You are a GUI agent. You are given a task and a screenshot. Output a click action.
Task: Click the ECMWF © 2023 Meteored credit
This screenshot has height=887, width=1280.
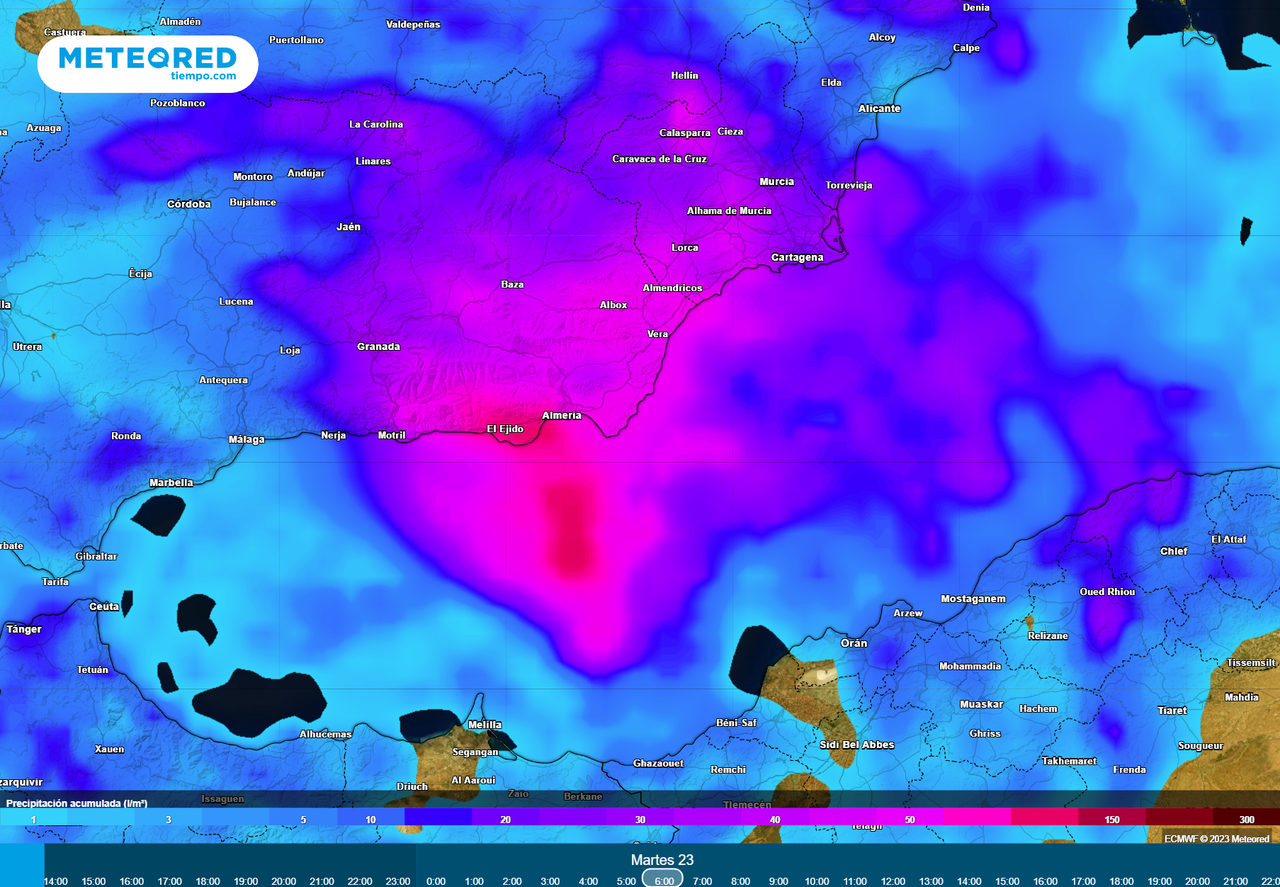click(1216, 838)
